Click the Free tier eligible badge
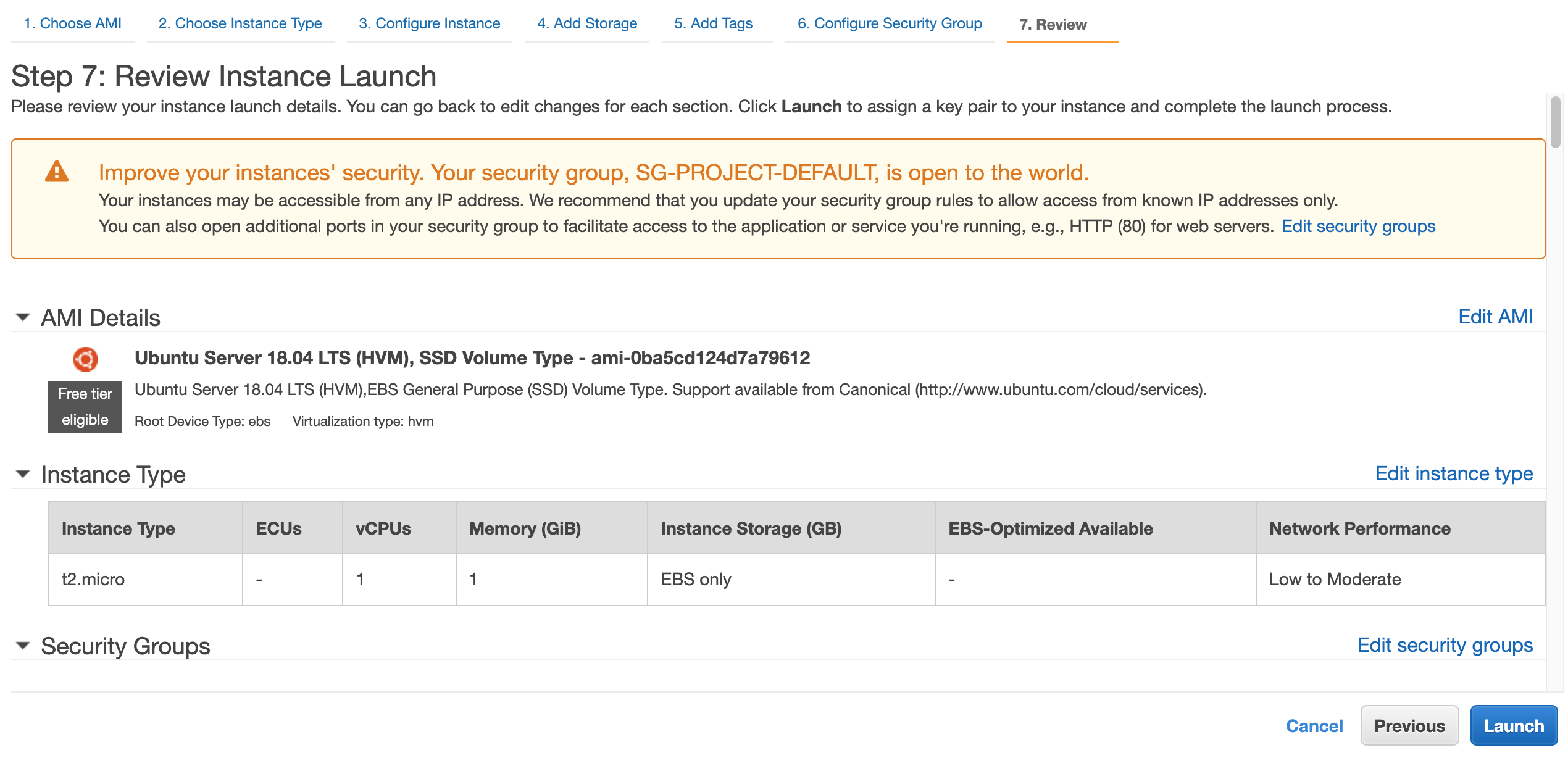The width and height of the screenshot is (1568, 758). point(85,407)
